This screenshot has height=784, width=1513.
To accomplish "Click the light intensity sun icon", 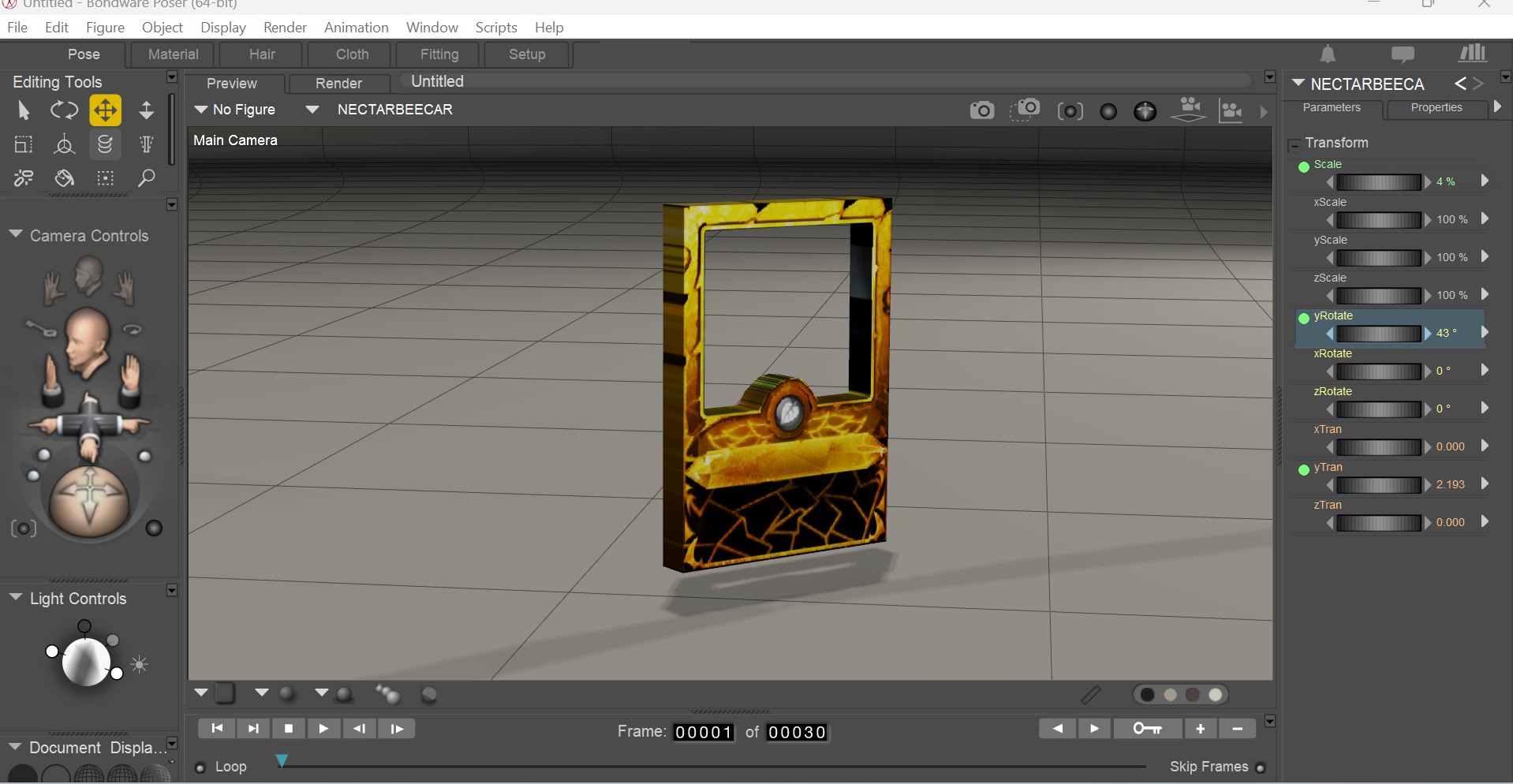I will pyautogui.click(x=140, y=665).
